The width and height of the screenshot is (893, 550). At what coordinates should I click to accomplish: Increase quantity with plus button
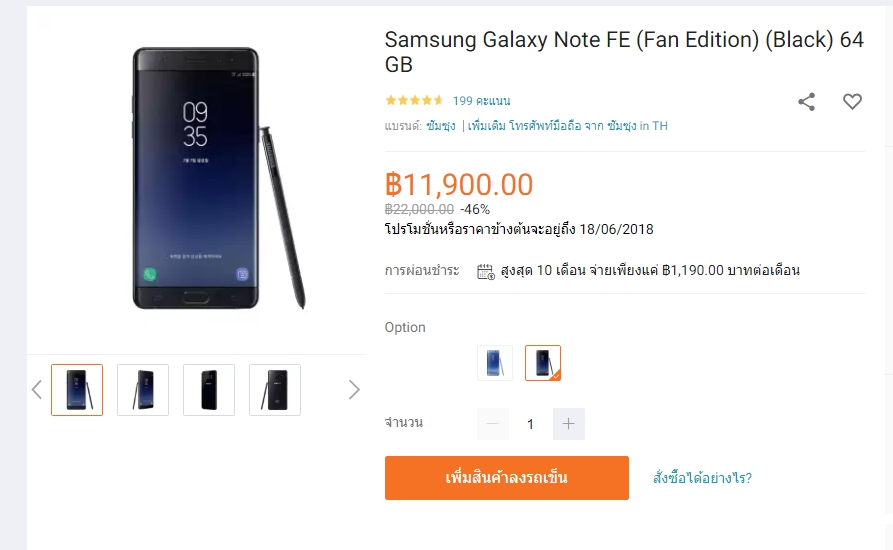(x=568, y=424)
